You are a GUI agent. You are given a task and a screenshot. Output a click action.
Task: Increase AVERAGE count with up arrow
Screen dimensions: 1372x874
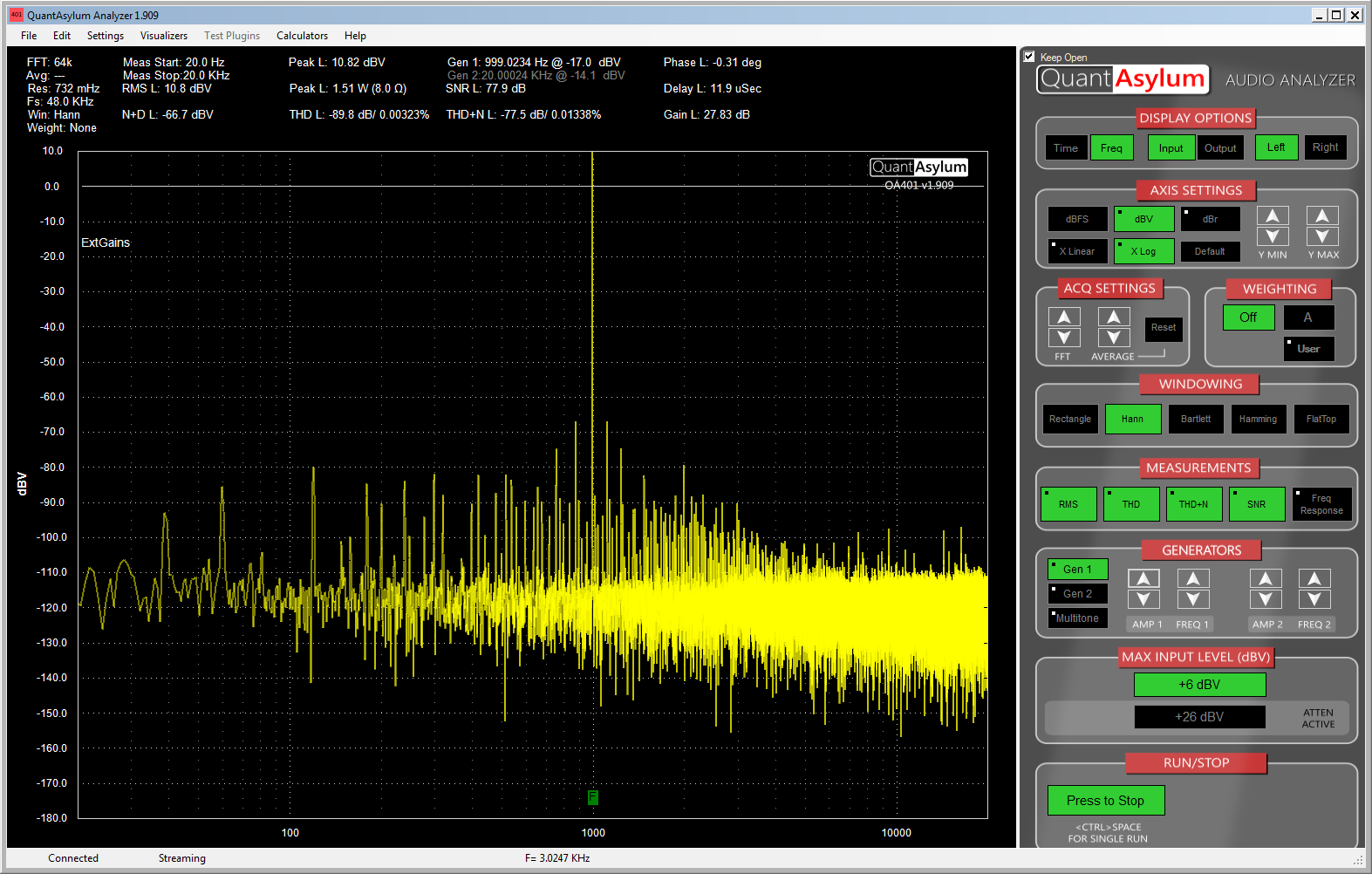tap(1114, 318)
